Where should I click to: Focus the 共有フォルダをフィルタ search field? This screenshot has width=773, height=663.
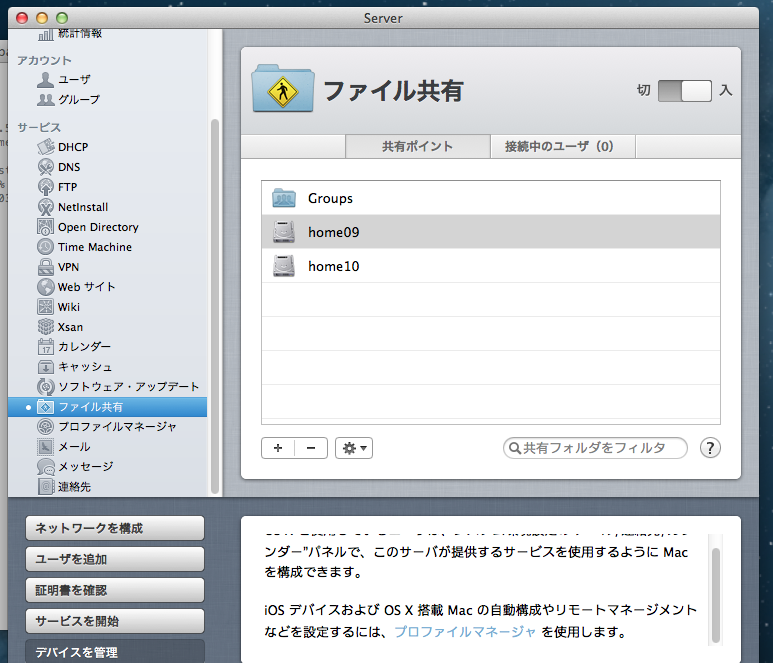pos(595,448)
